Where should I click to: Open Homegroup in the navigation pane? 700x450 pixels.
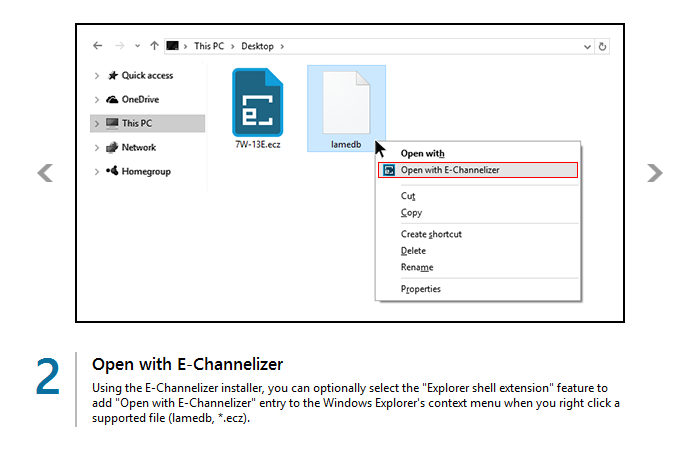[145, 172]
